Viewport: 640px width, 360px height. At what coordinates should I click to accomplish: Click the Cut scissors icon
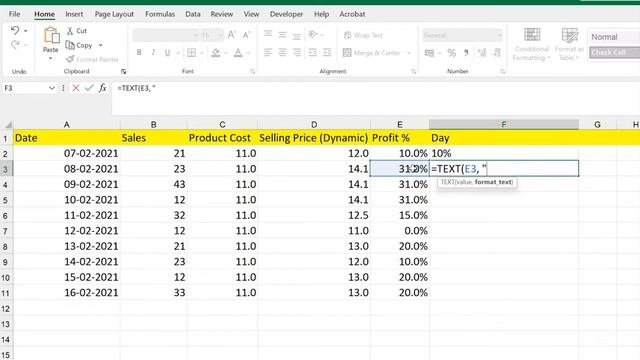pyautogui.click(x=70, y=31)
